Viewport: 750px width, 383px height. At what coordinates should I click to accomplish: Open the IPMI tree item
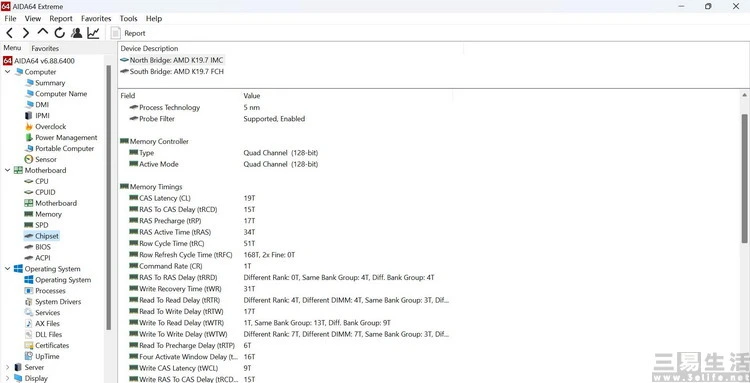click(x=37, y=116)
